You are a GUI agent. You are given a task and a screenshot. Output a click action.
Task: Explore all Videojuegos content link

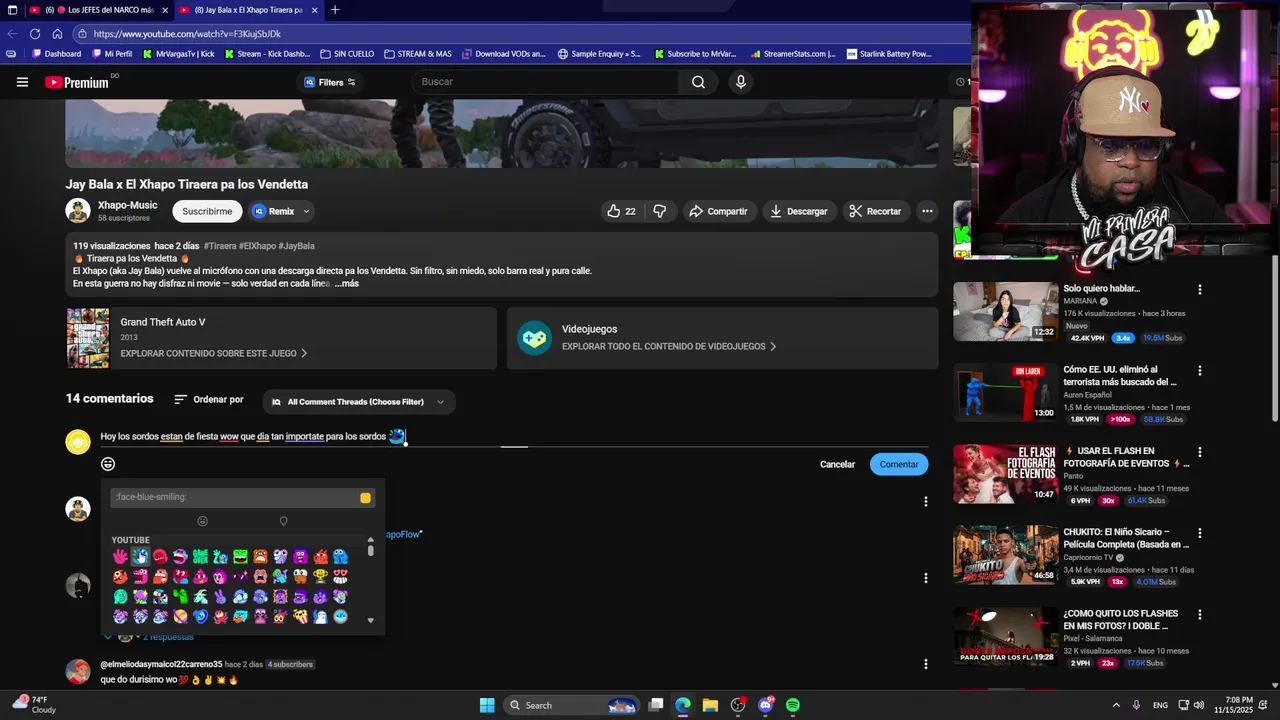click(669, 346)
